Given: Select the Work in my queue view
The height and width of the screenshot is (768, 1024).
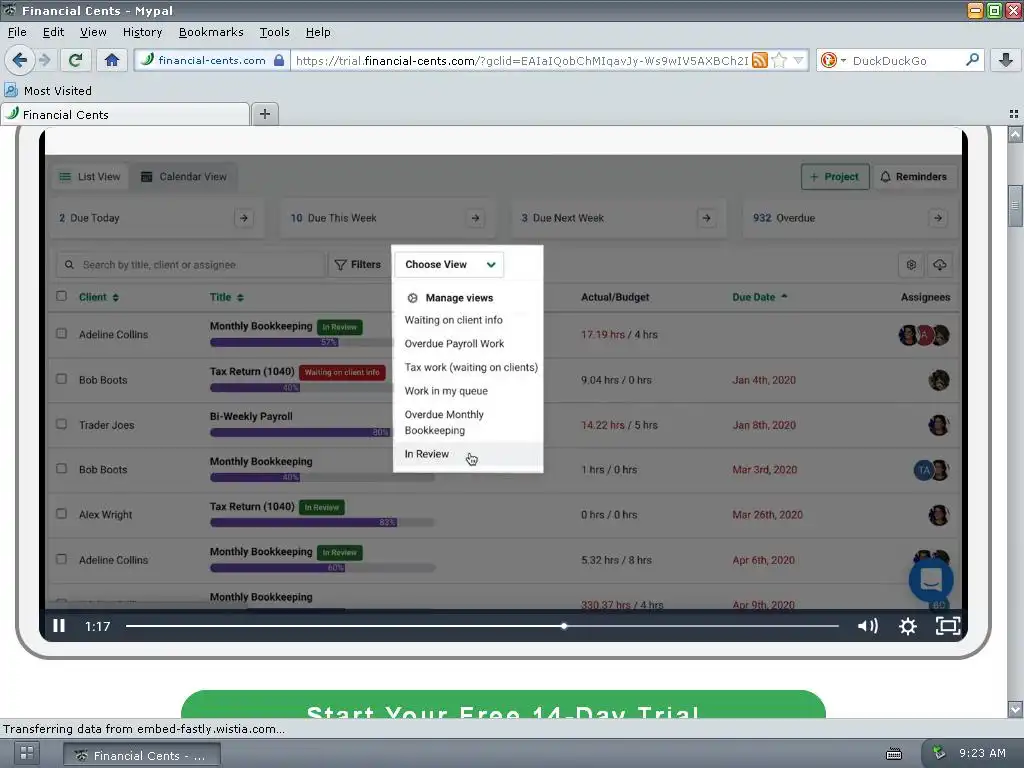Looking at the screenshot, I should tap(446, 391).
